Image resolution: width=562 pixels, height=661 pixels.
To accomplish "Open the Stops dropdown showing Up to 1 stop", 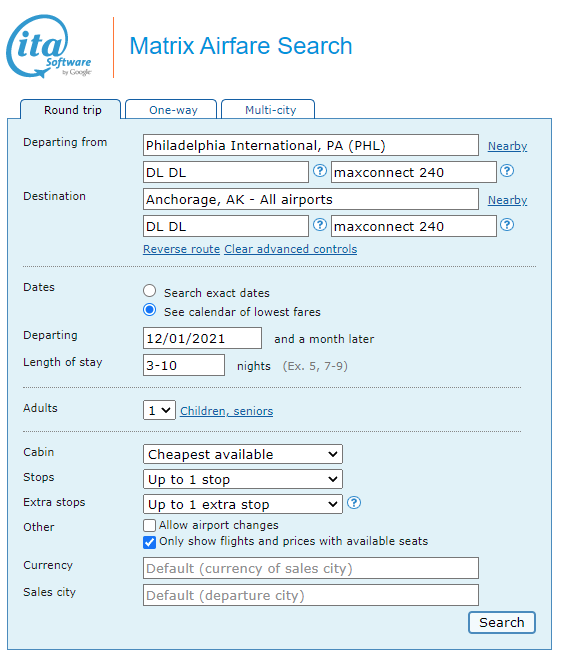I will (x=243, y=479).
